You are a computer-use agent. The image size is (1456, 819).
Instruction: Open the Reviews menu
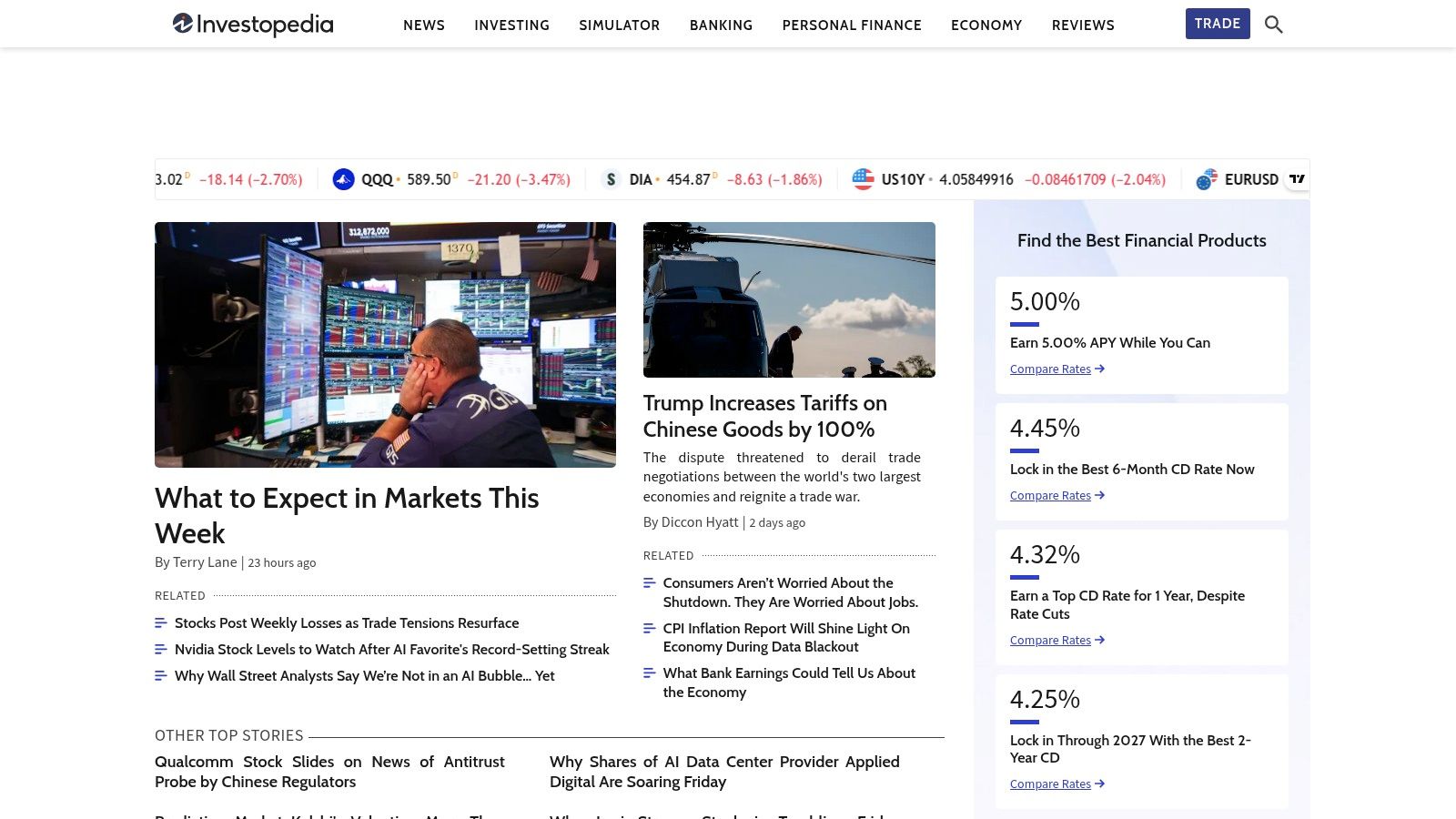[1083, 25]
